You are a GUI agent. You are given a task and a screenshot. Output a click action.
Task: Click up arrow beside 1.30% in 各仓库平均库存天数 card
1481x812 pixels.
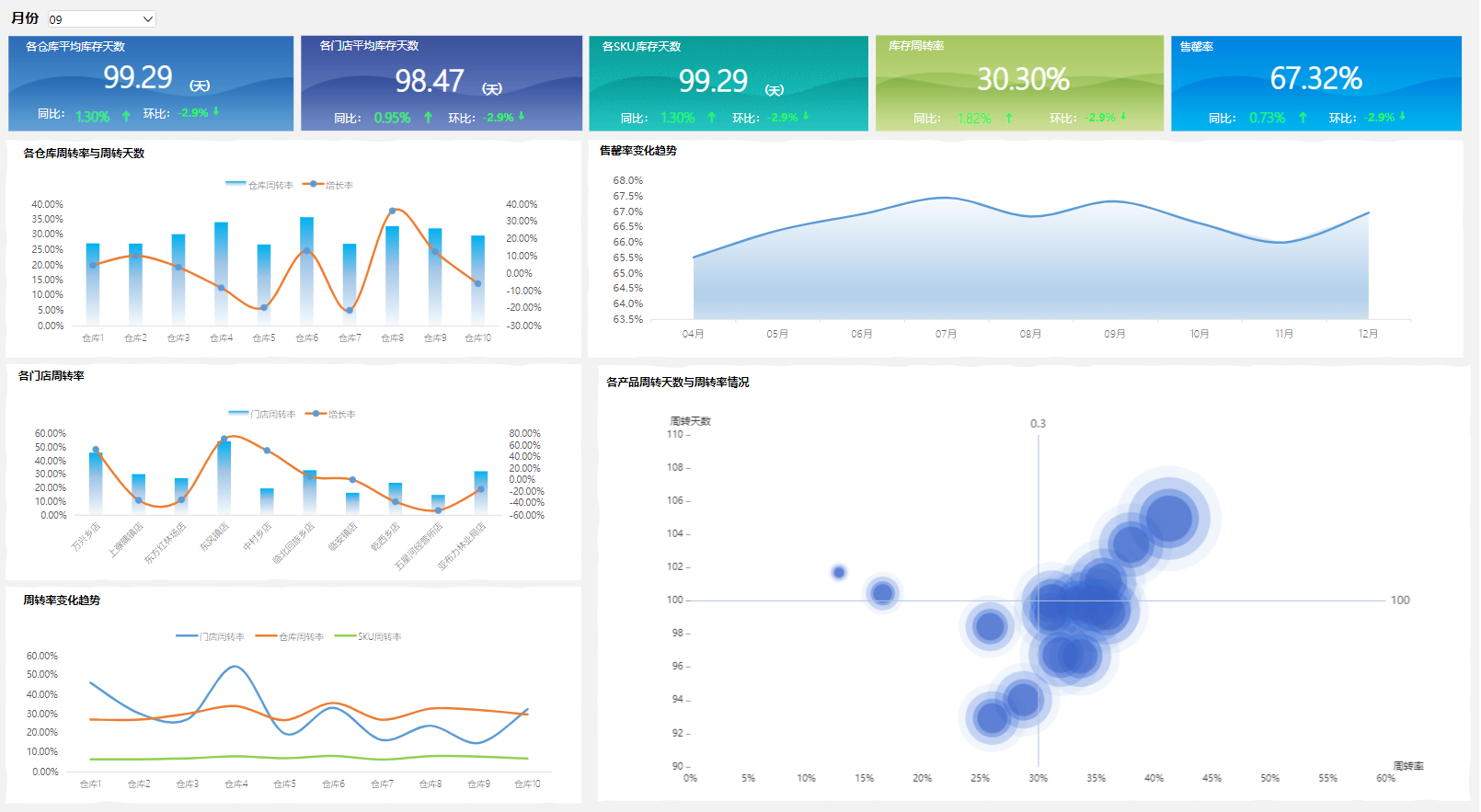pos(126,117)
